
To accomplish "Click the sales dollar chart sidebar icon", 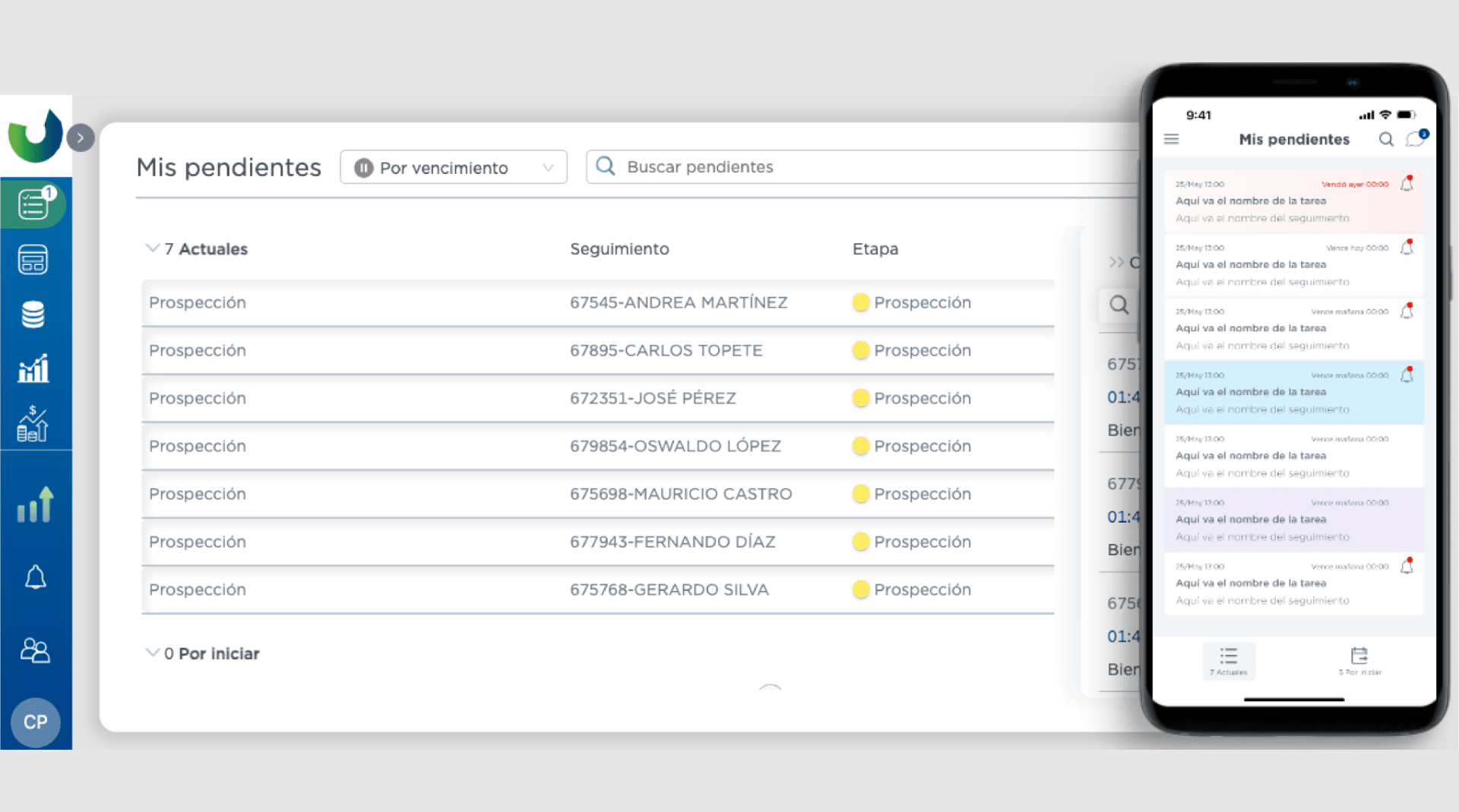I will (33, 423).
